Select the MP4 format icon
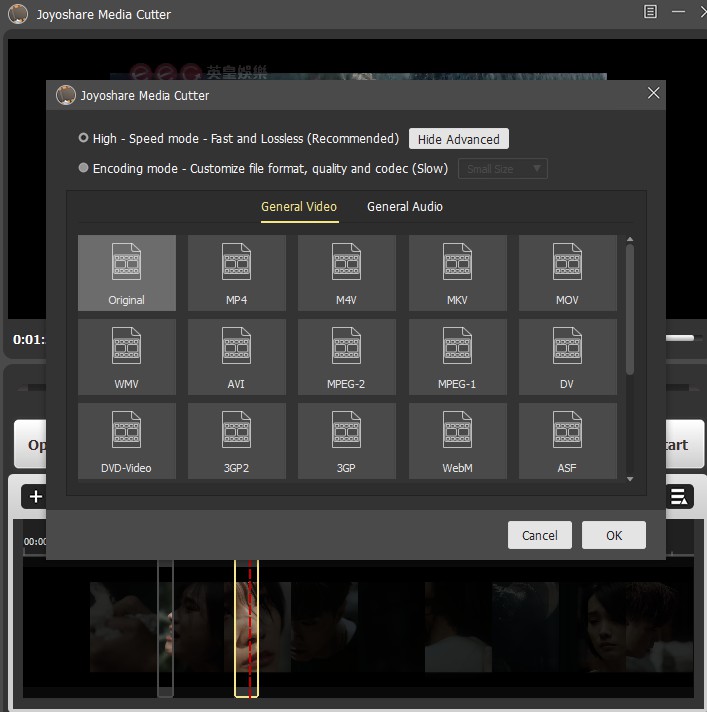Screen dimensions: 707x712 click(237, 273)
